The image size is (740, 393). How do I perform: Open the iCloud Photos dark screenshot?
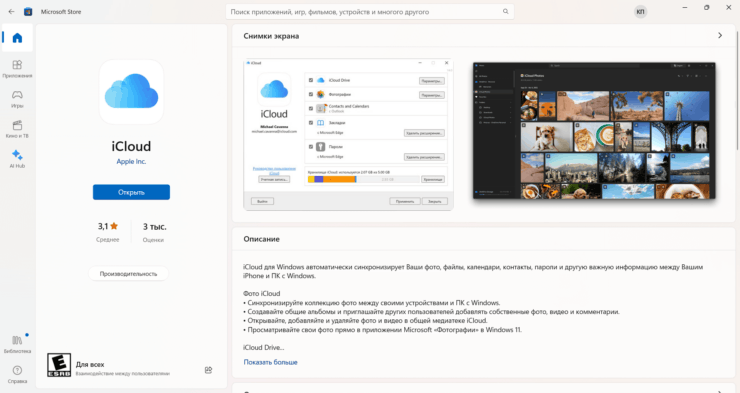tap(594, 131)
